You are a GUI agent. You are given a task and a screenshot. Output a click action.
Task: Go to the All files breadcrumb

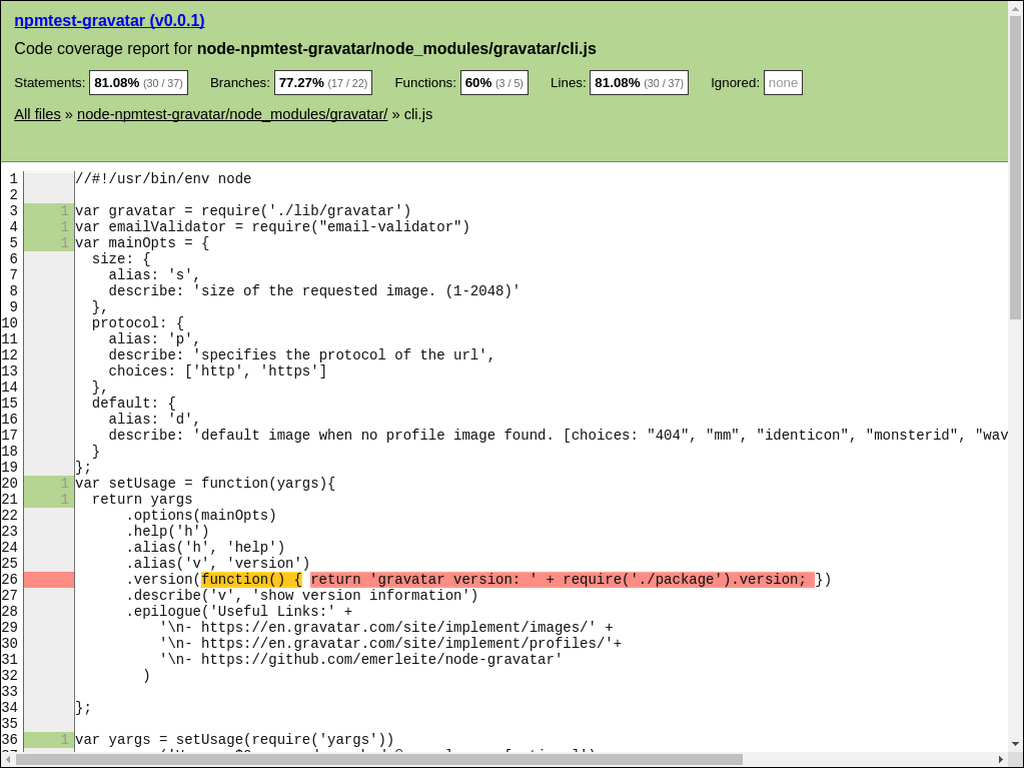[x=37, y=114]
